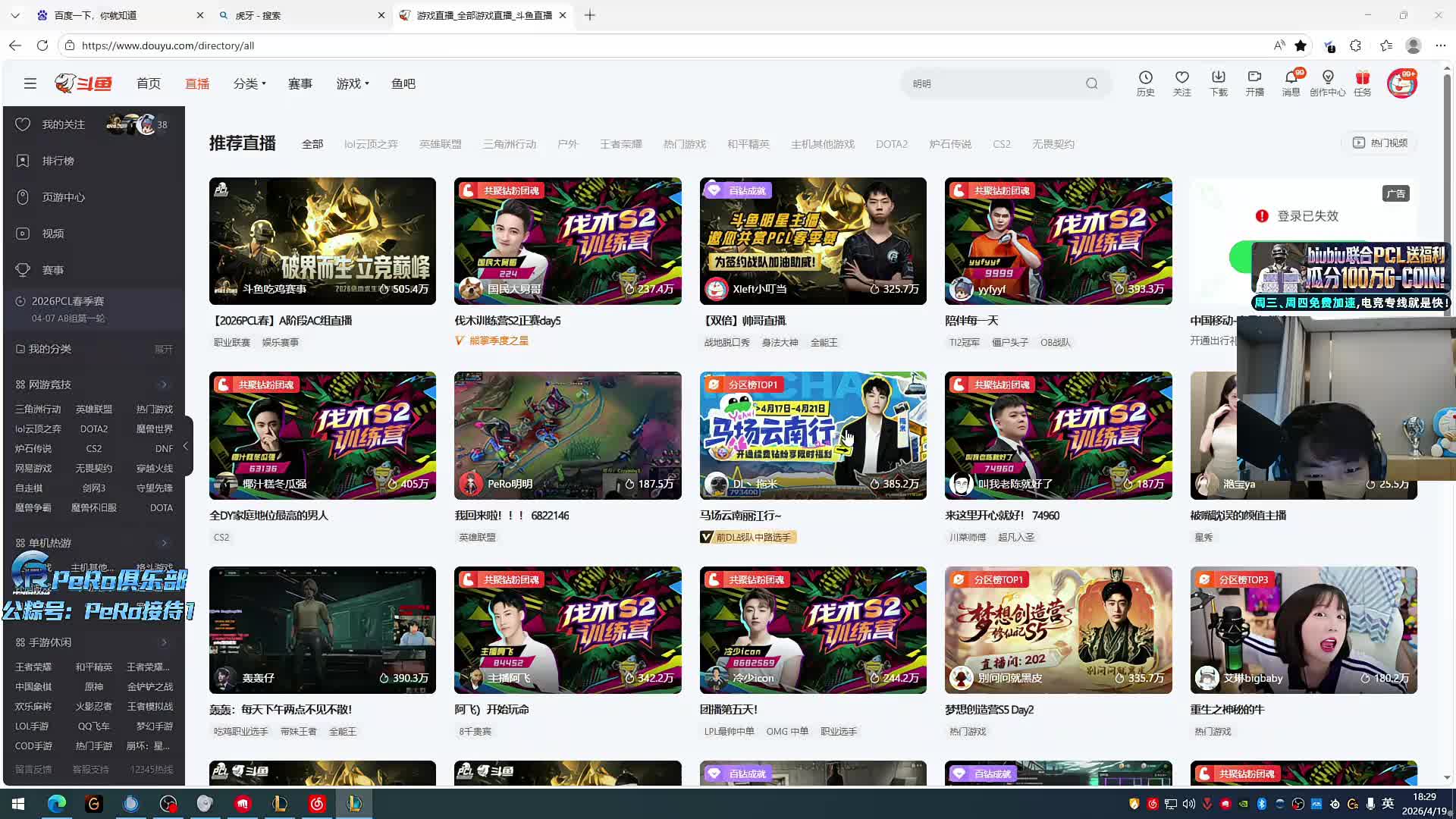Open PeRo明明 live stream thumbnail
Screen dimensions: 1456x819
[567, 435]
